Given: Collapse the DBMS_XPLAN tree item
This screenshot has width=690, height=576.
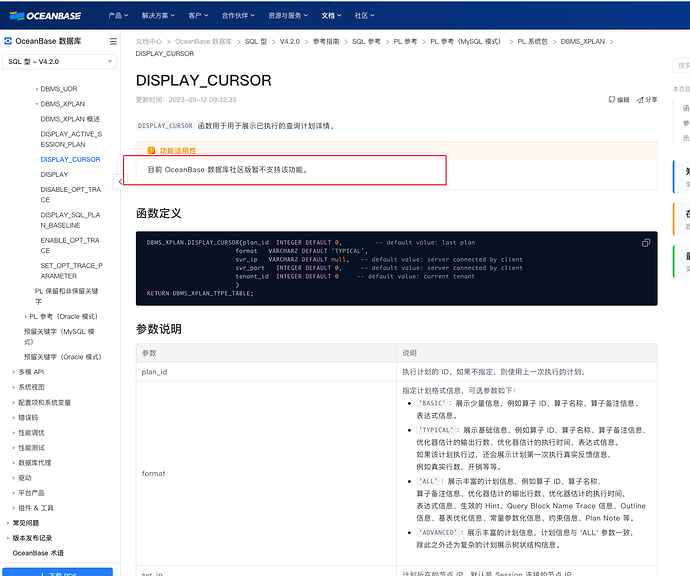Looking at the screenshot, I should coord(62,104).
